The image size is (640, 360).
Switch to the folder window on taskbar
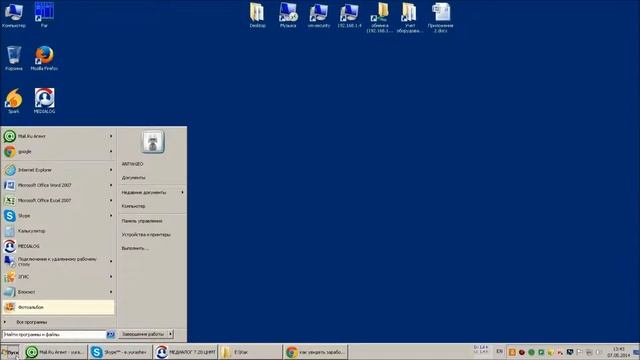coord(250,352)
